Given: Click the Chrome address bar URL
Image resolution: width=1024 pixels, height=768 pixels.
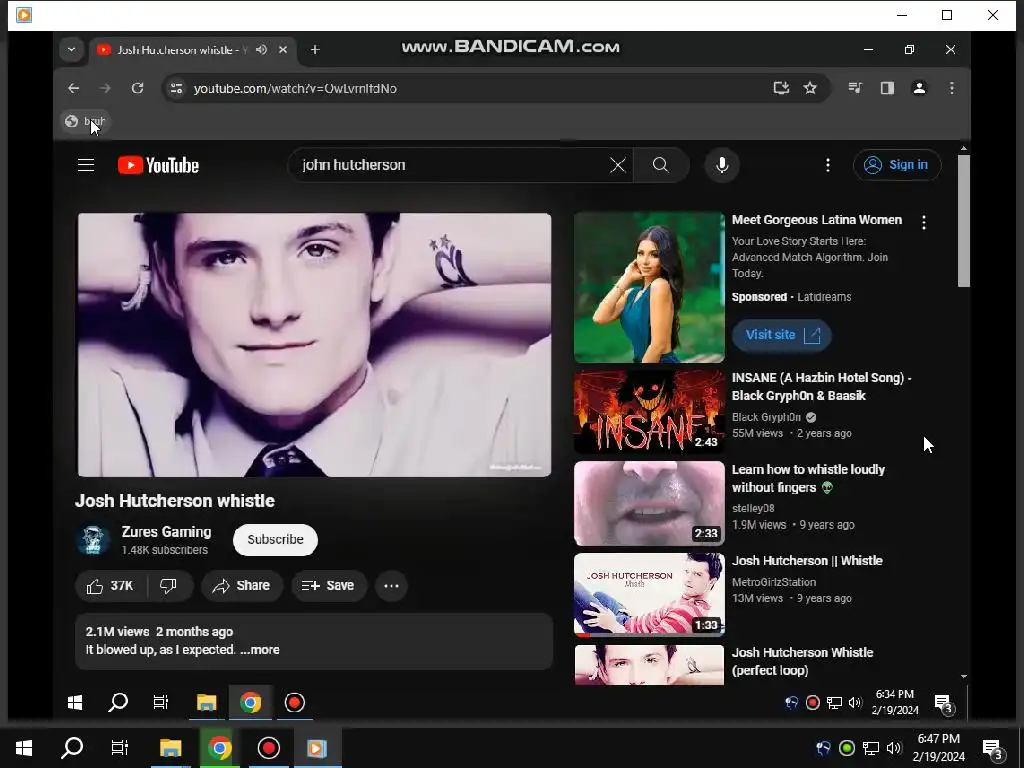Looking at the screenshot, I should (x=295, y=88).
